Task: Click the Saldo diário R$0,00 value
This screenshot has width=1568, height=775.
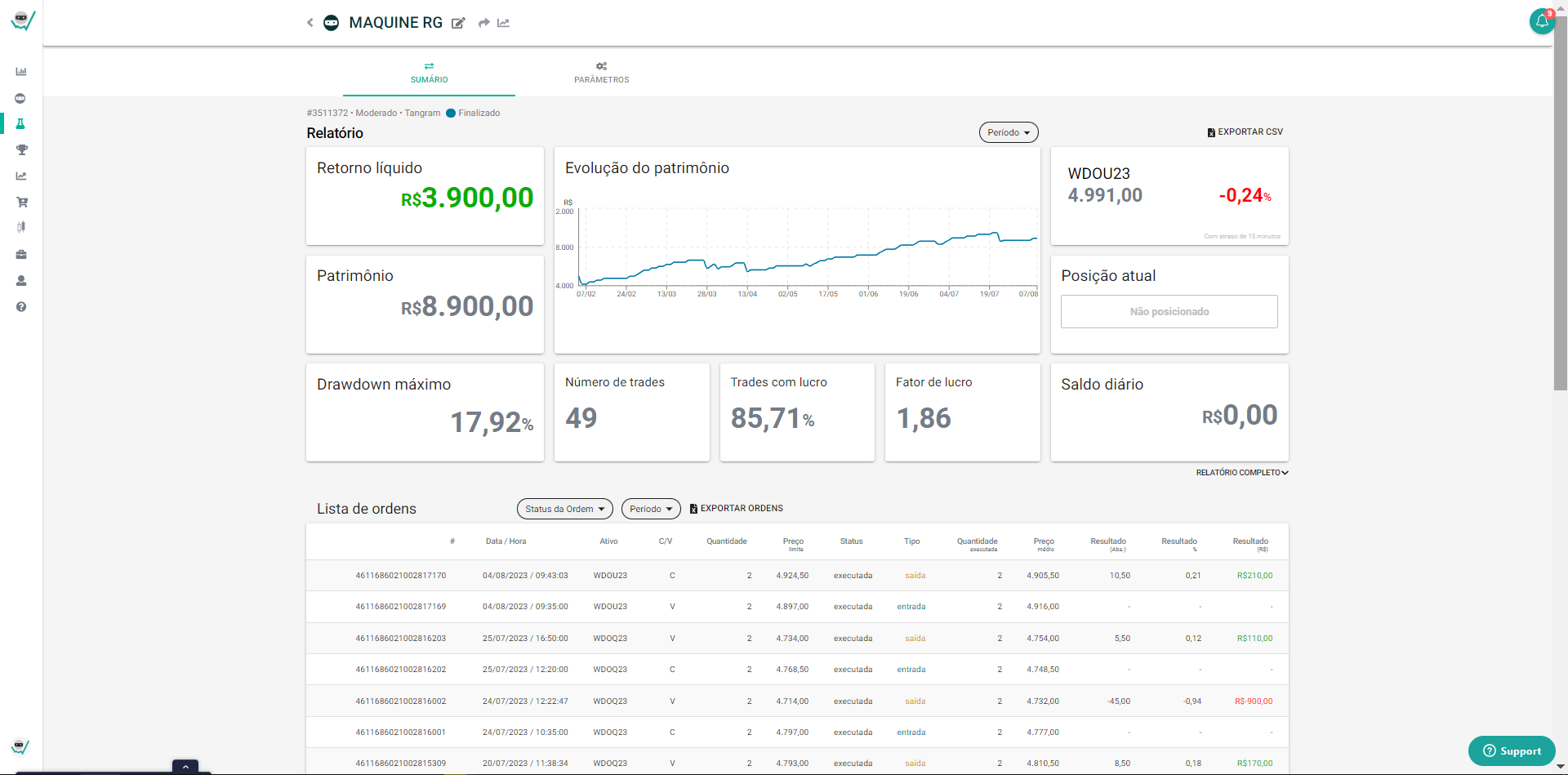Action: 1240,415
